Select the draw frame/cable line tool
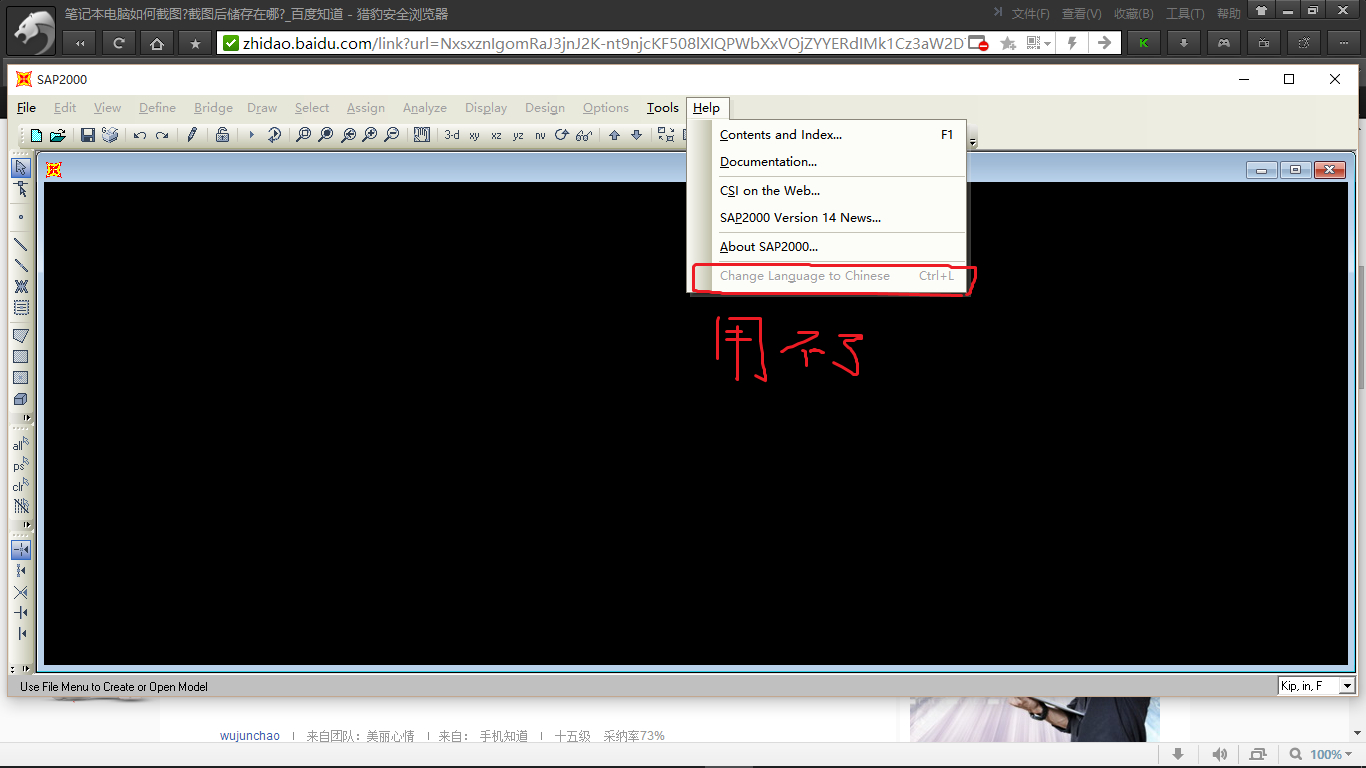The image size is (1366, 768). tap(21, 244)
